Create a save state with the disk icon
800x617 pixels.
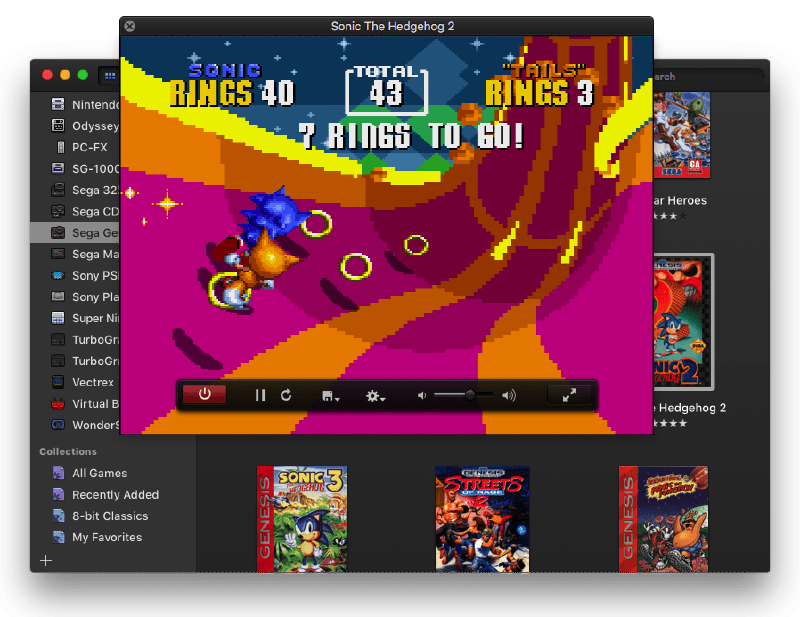(x=327, y=394)
